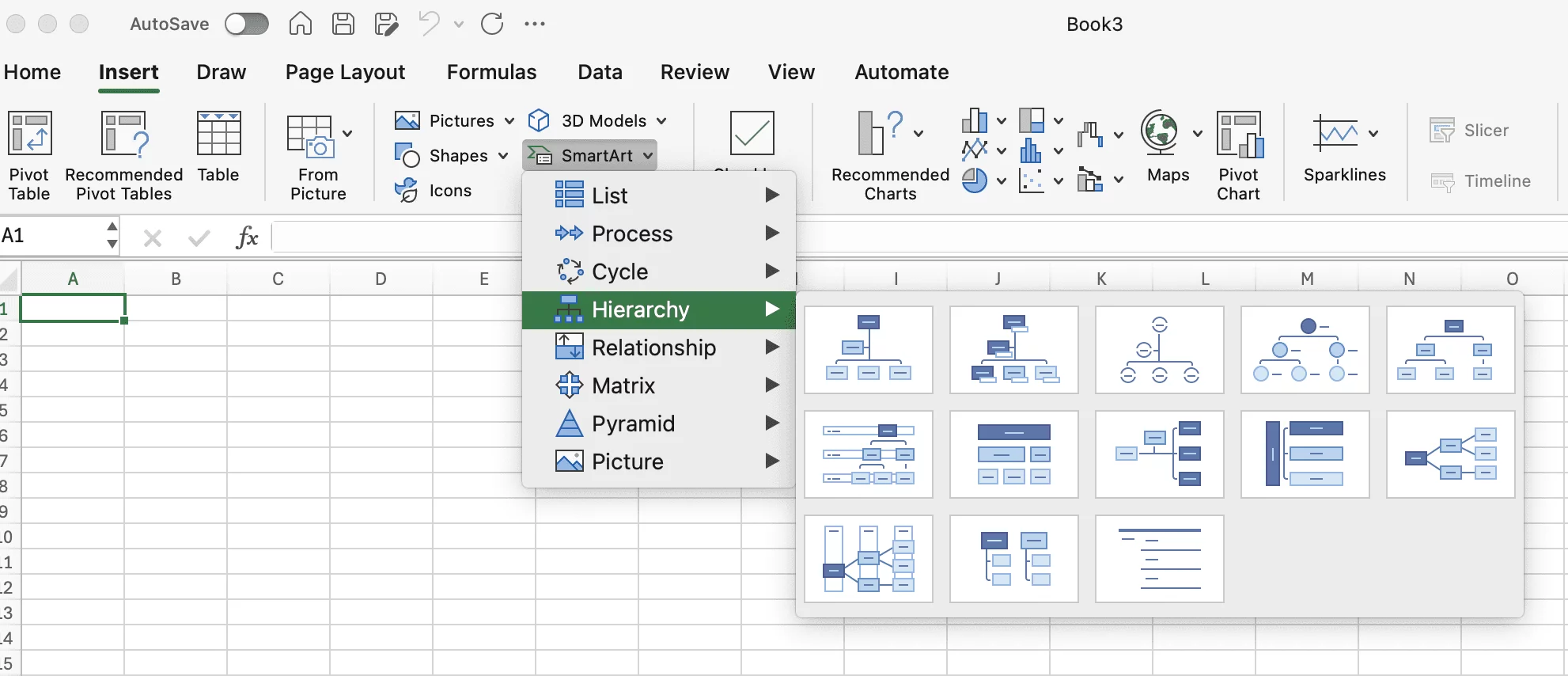Click the PivotTable icon

[29, 154]
